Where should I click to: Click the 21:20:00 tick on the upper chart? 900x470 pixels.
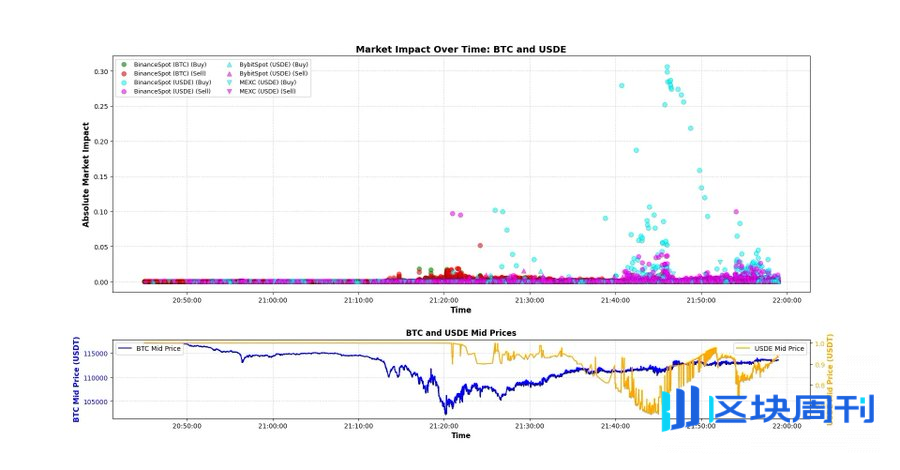coord(443,300)
